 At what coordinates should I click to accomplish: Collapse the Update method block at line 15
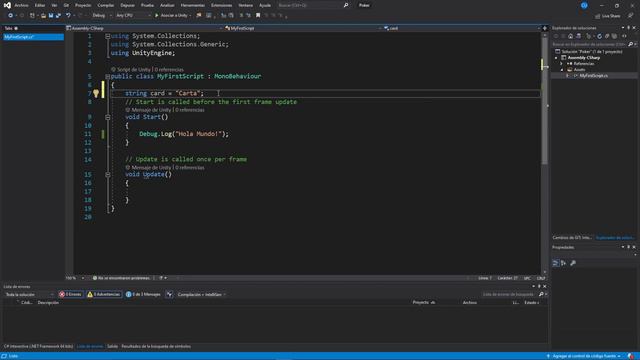(x=108, y=175)
